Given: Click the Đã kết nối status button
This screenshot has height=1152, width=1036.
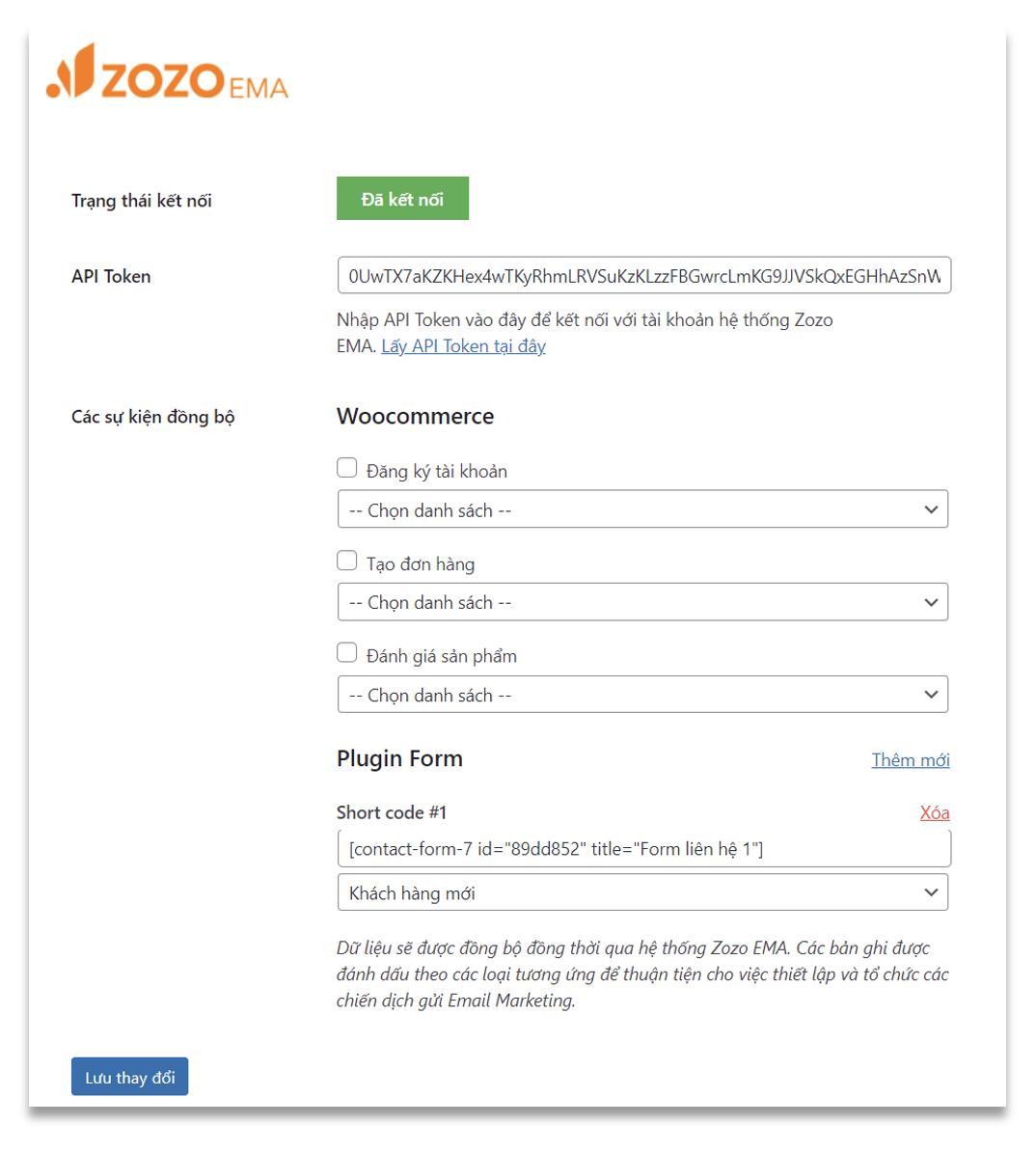Looking at the screenshot, I should pyautogui.click(x=402, y=199).
